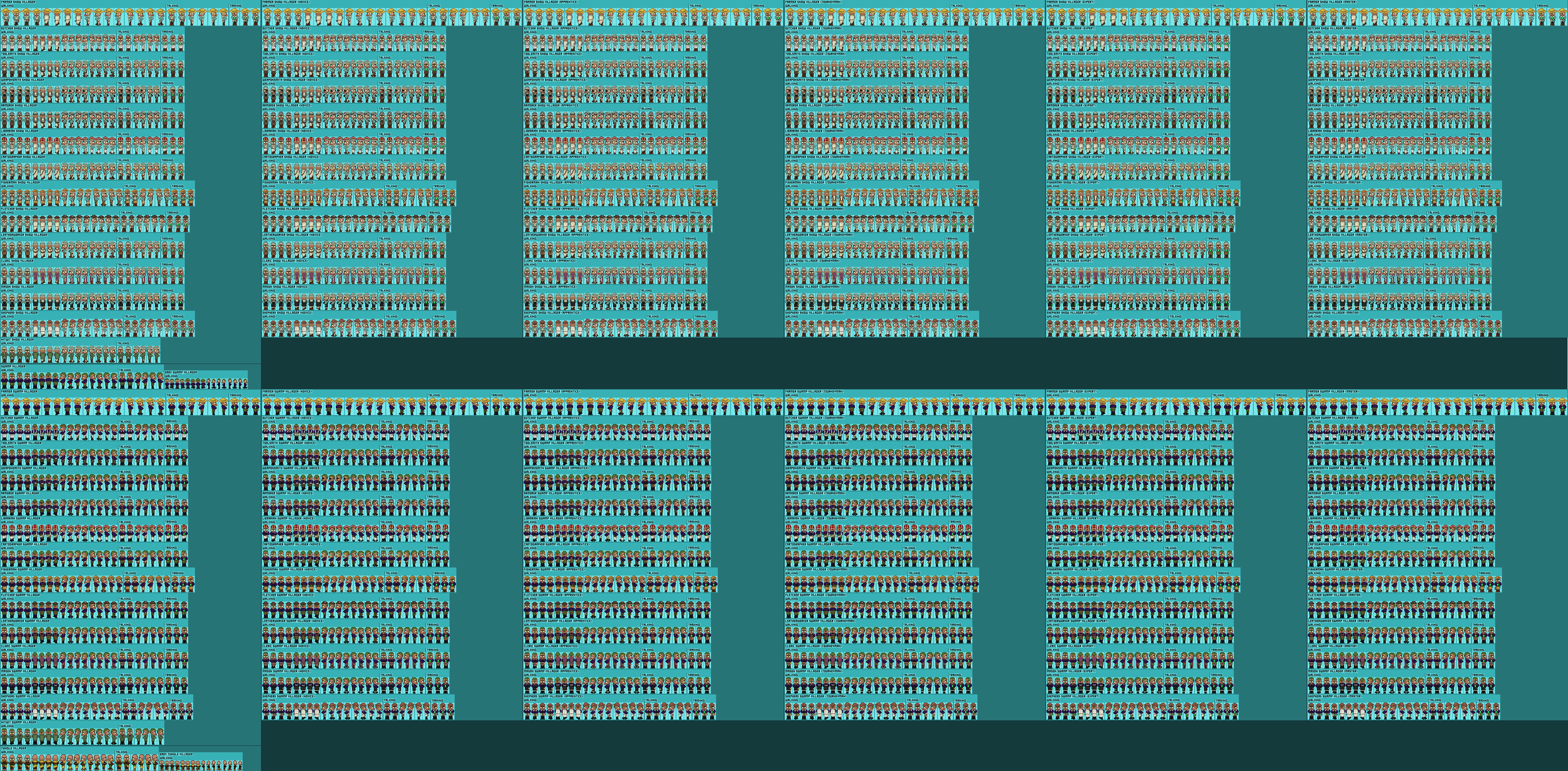Click the 'Baby Jungle Villager' heading
Screen dimensions: 1568x771
tap(177, 754)
